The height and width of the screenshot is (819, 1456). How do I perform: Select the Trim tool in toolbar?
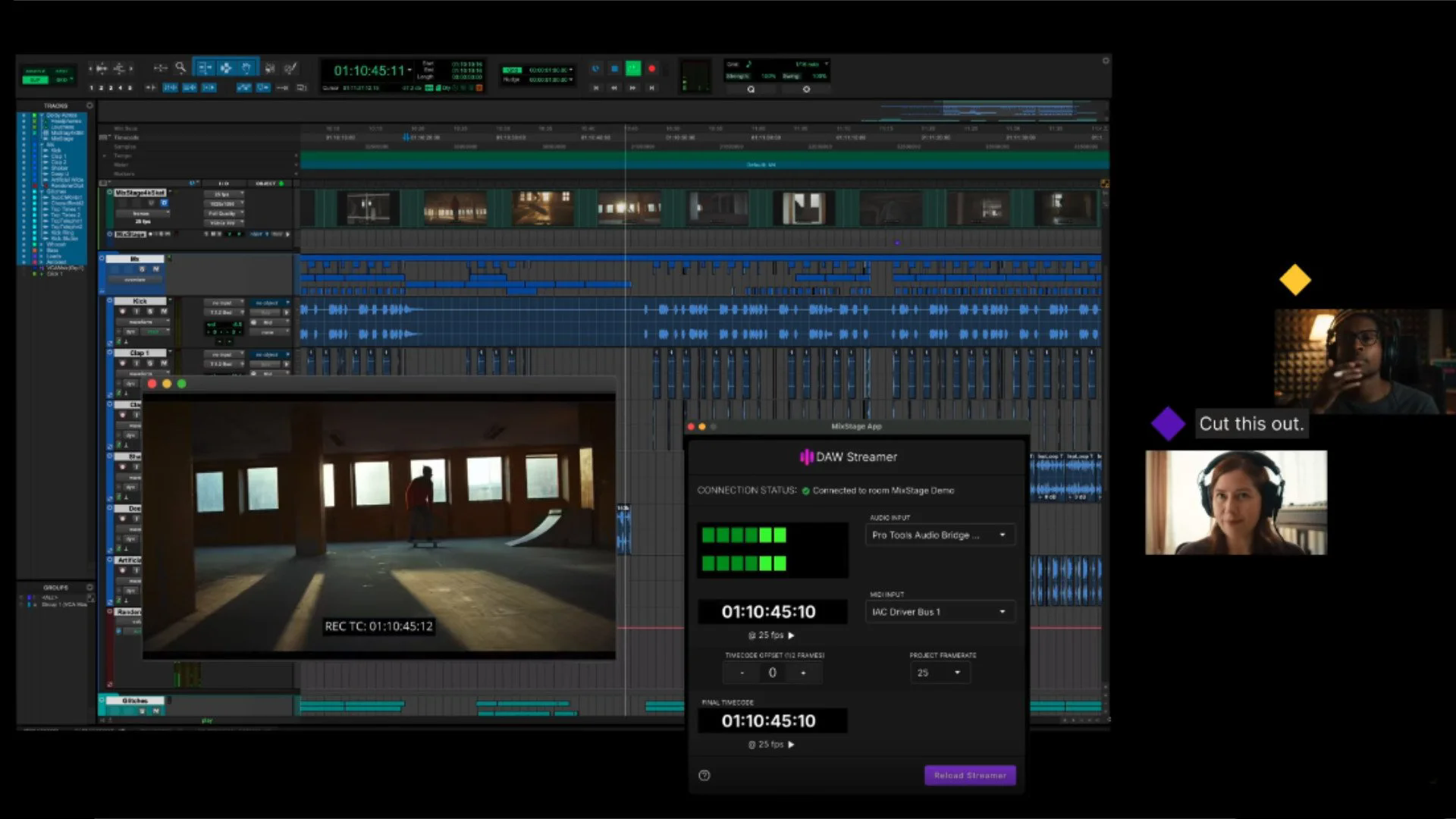click(x=205, y=68)
